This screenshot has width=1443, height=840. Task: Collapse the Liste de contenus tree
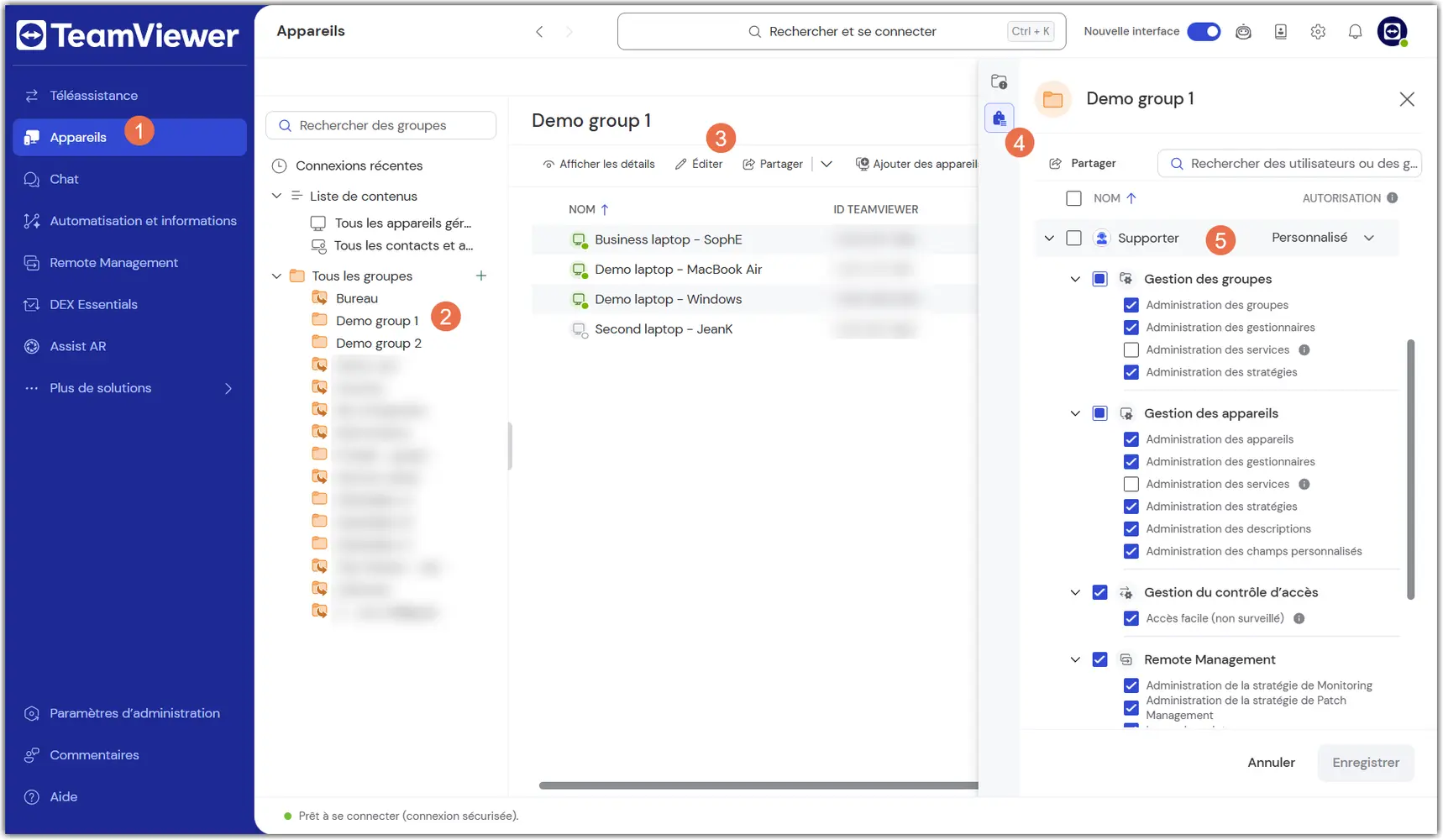click(276, 197)
